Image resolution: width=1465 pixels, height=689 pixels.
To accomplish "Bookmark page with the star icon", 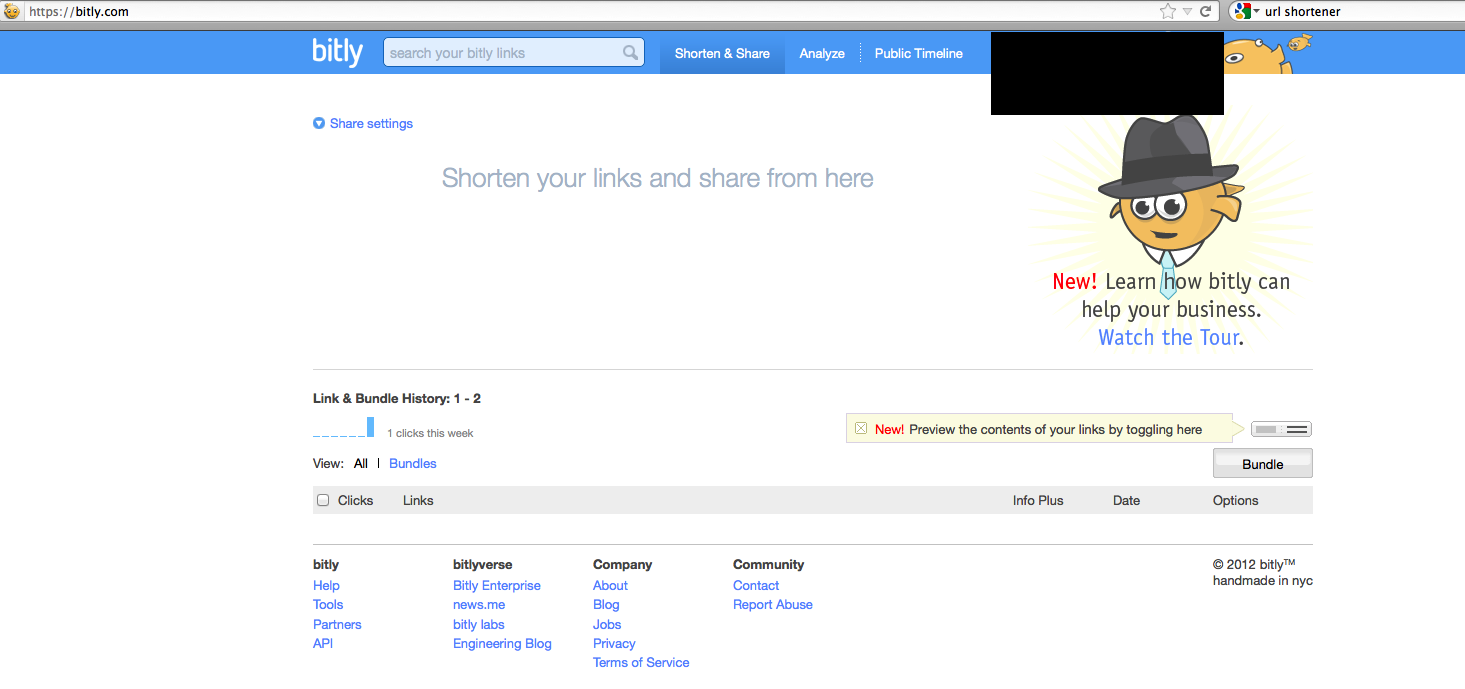I will click(x=1168, y=11).
